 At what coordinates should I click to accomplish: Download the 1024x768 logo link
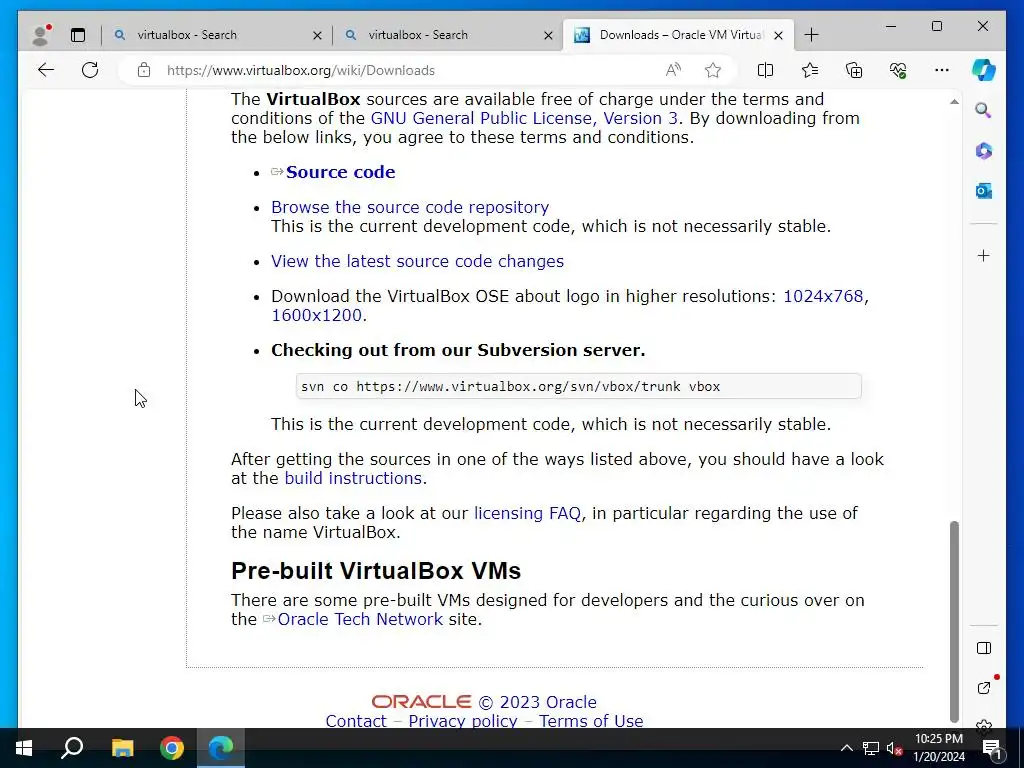823,296
